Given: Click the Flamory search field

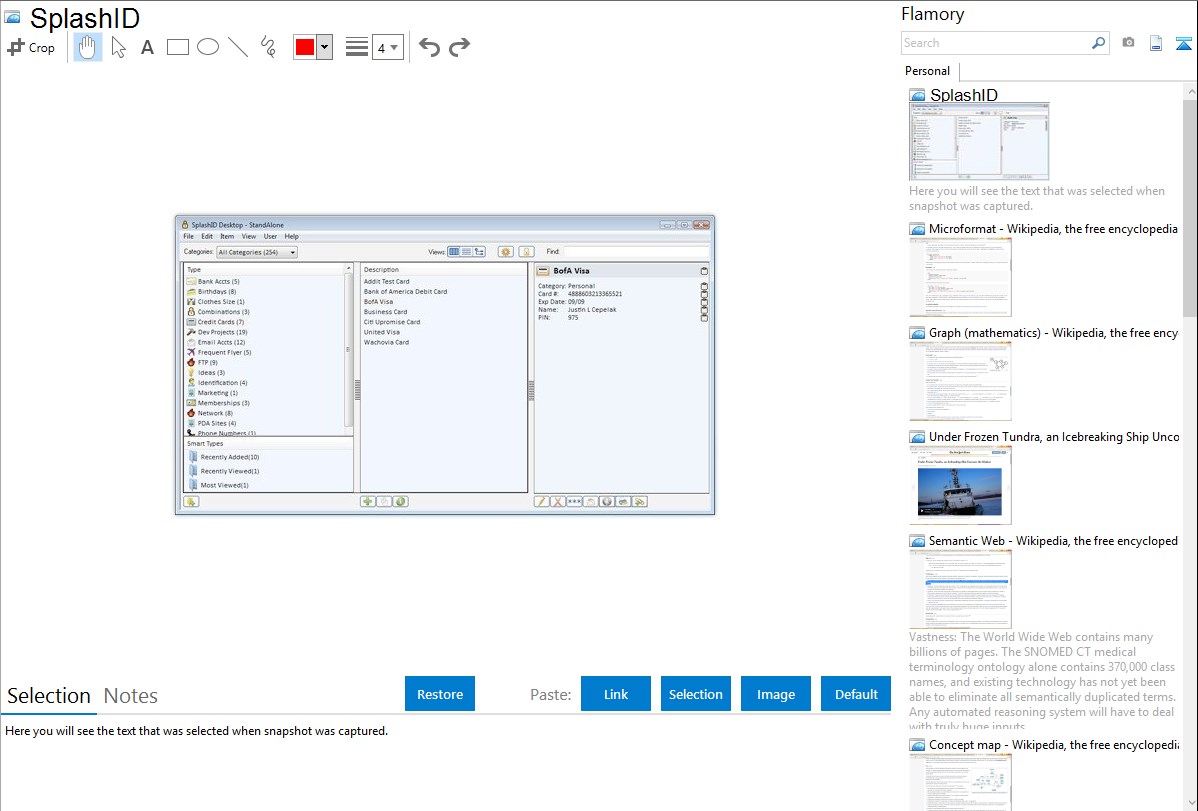Looking at the screenshot, I should (996, 43).
